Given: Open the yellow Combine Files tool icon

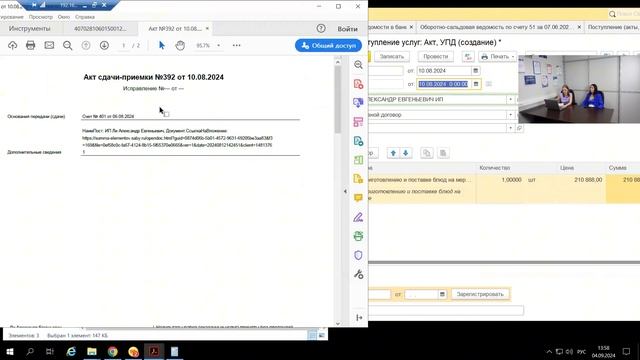Looking at the screenshot, I should [x=358, y=179].
